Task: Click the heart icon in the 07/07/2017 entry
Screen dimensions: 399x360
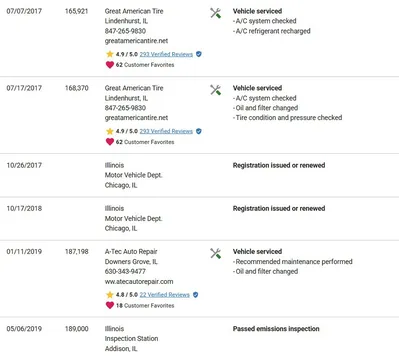Action: [x=110, y=65]
